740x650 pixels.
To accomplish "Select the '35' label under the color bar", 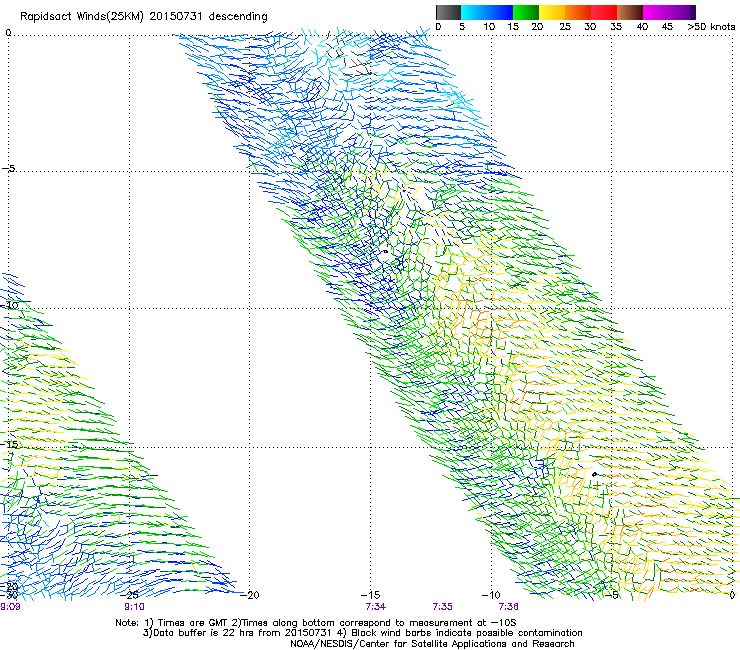I will coord(616,27).
